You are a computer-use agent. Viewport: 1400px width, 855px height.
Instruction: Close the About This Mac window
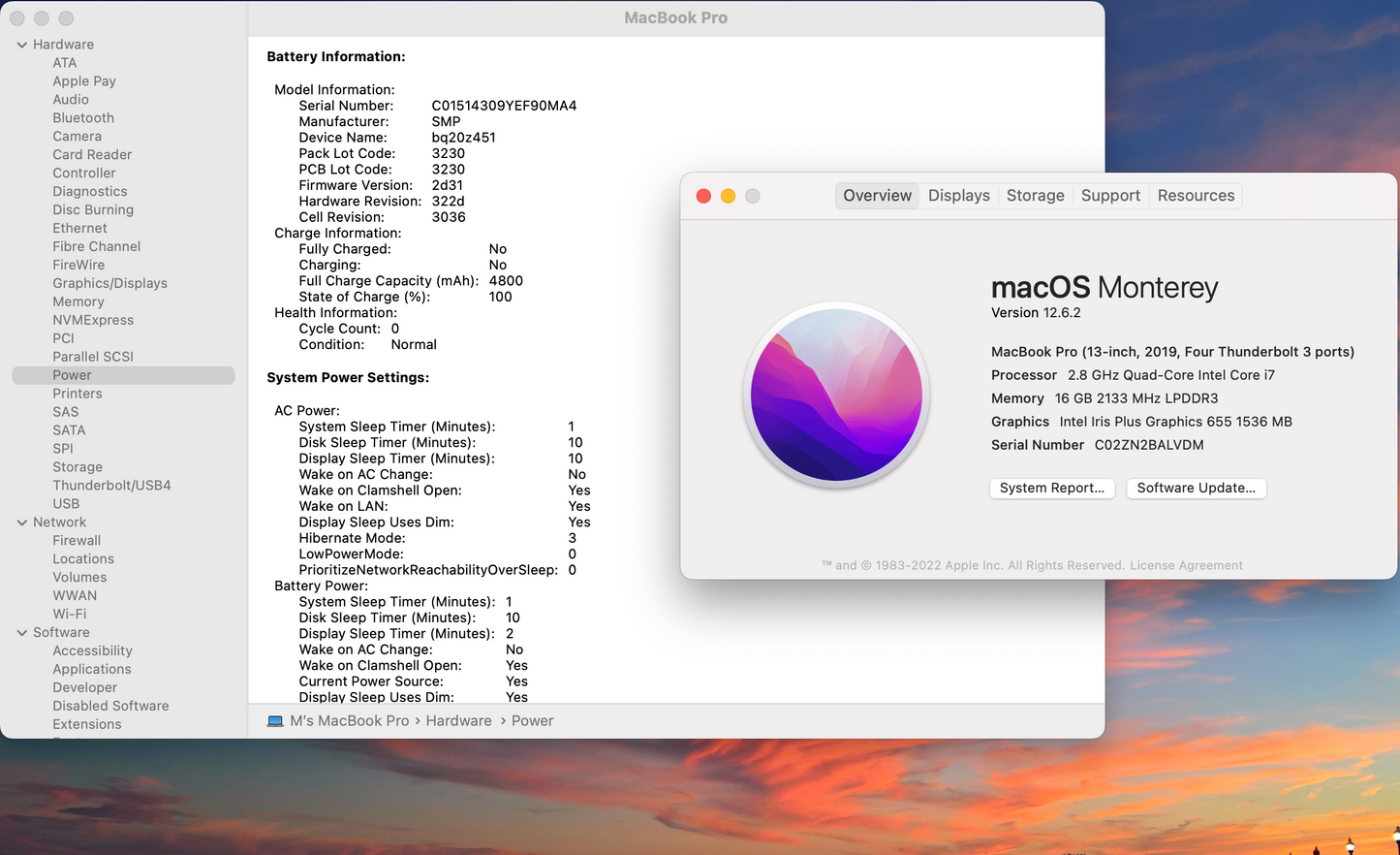[703, 196]
